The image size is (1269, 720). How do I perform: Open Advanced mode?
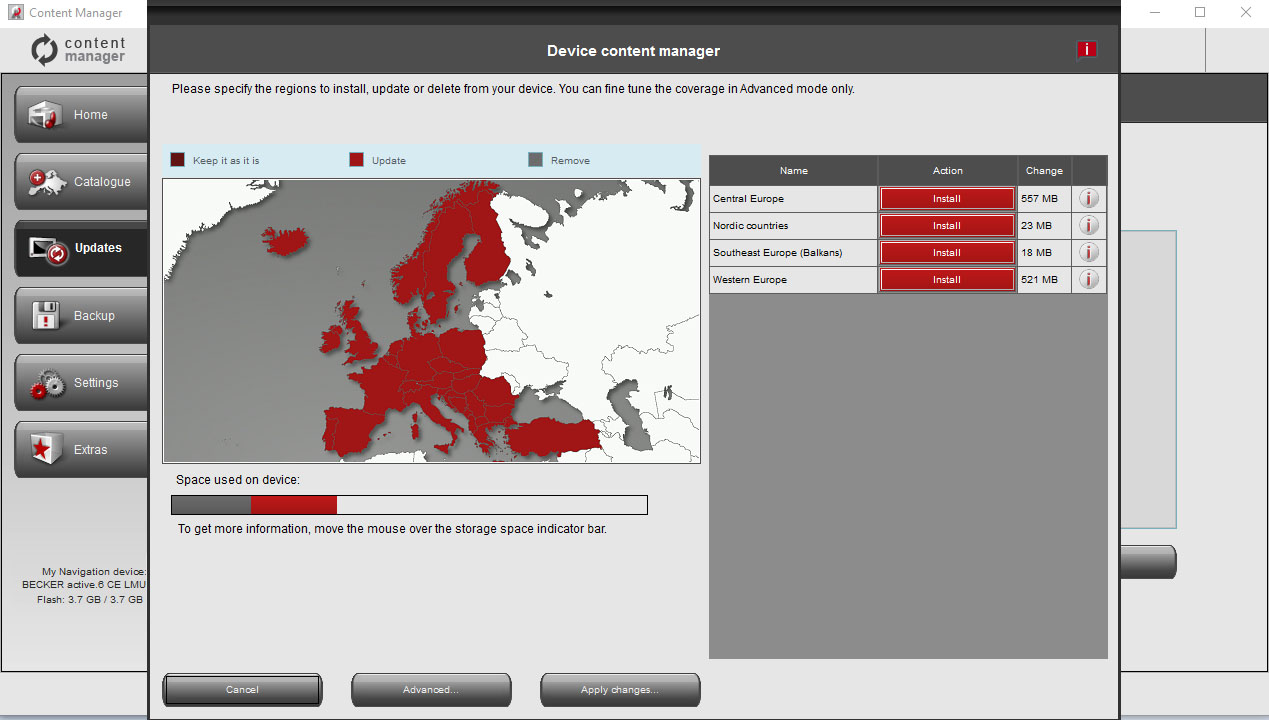pos(431,690)
